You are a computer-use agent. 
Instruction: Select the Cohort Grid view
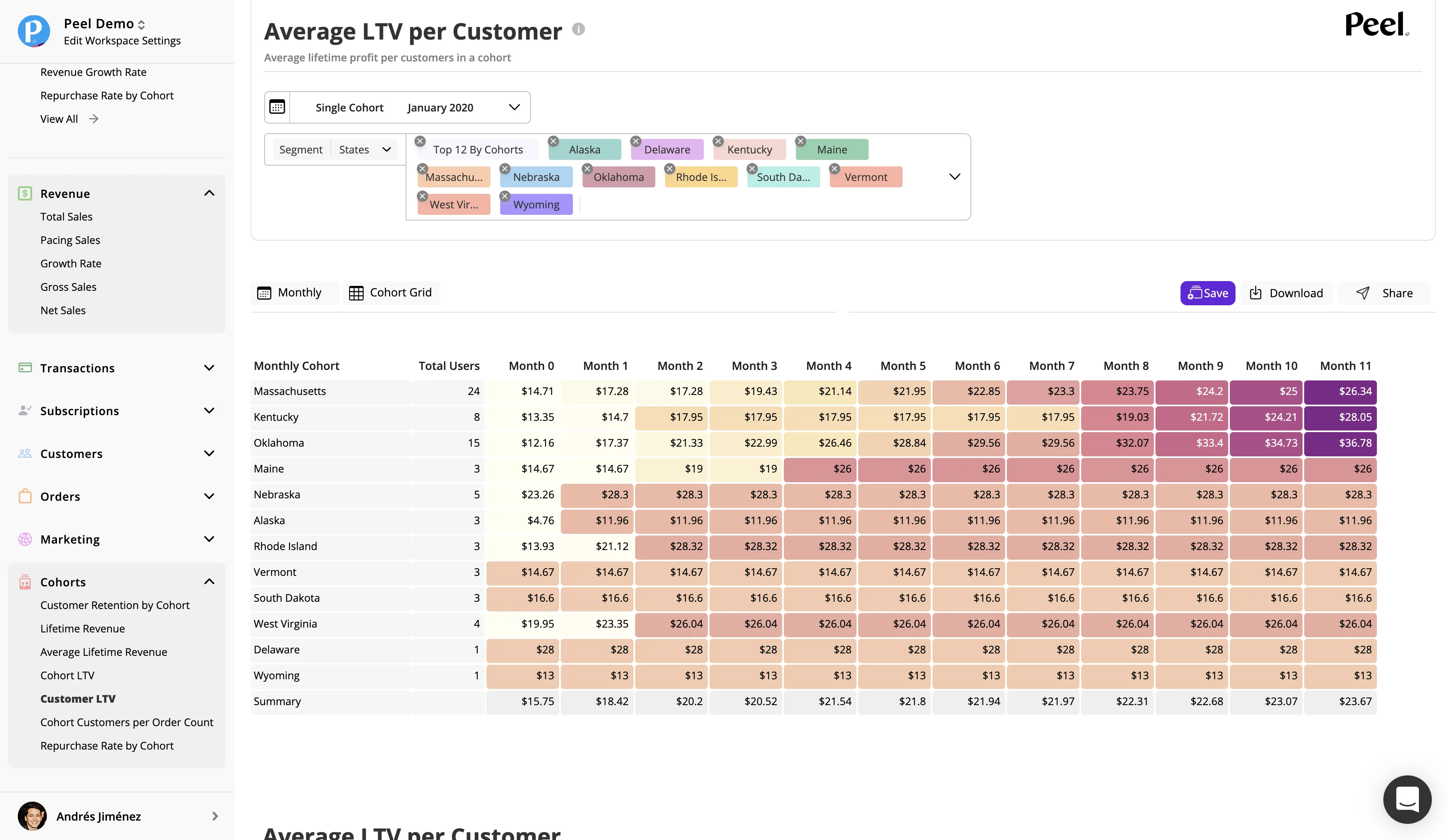[390, 292]
